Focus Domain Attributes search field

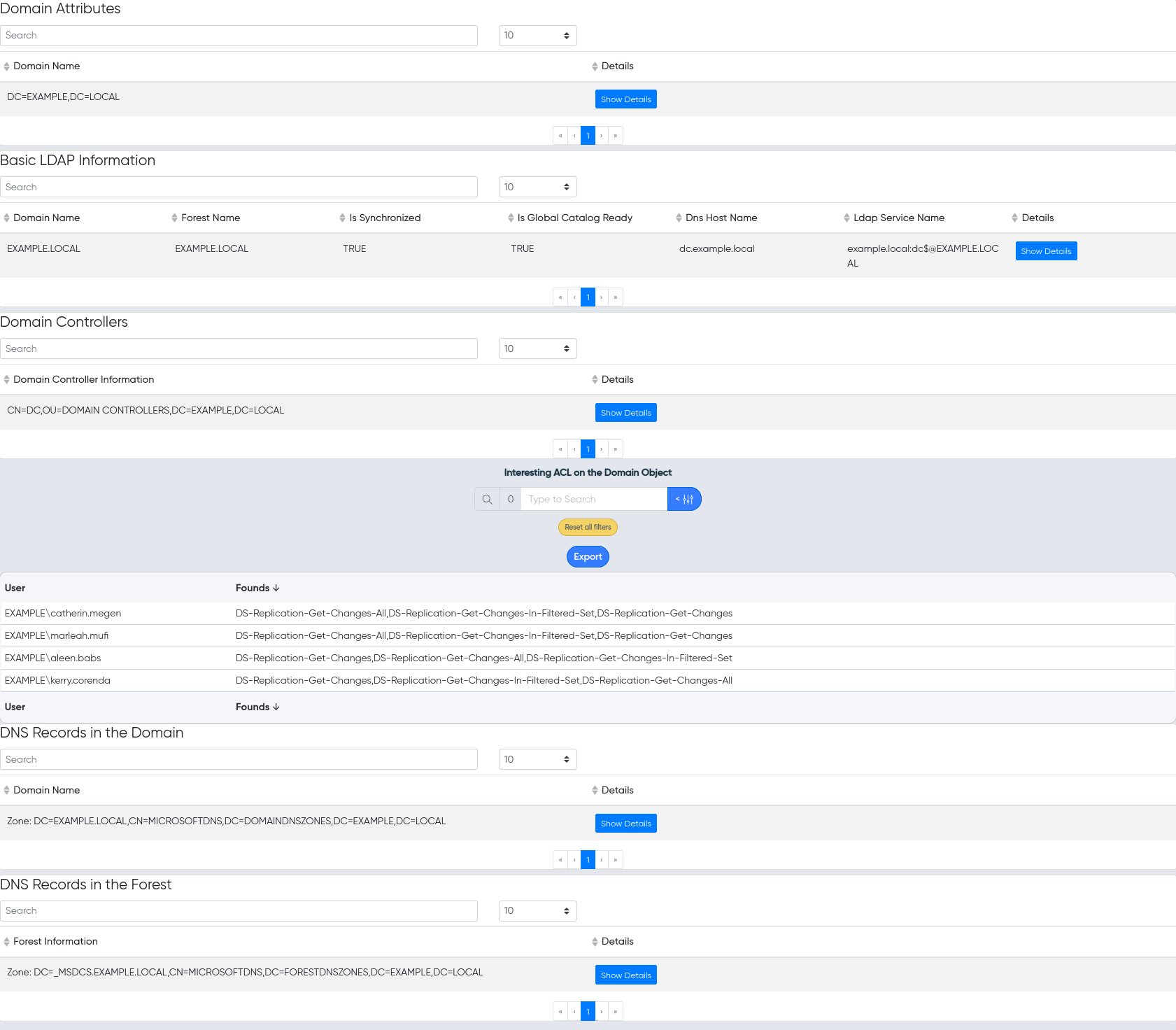[x=239, y=36]
